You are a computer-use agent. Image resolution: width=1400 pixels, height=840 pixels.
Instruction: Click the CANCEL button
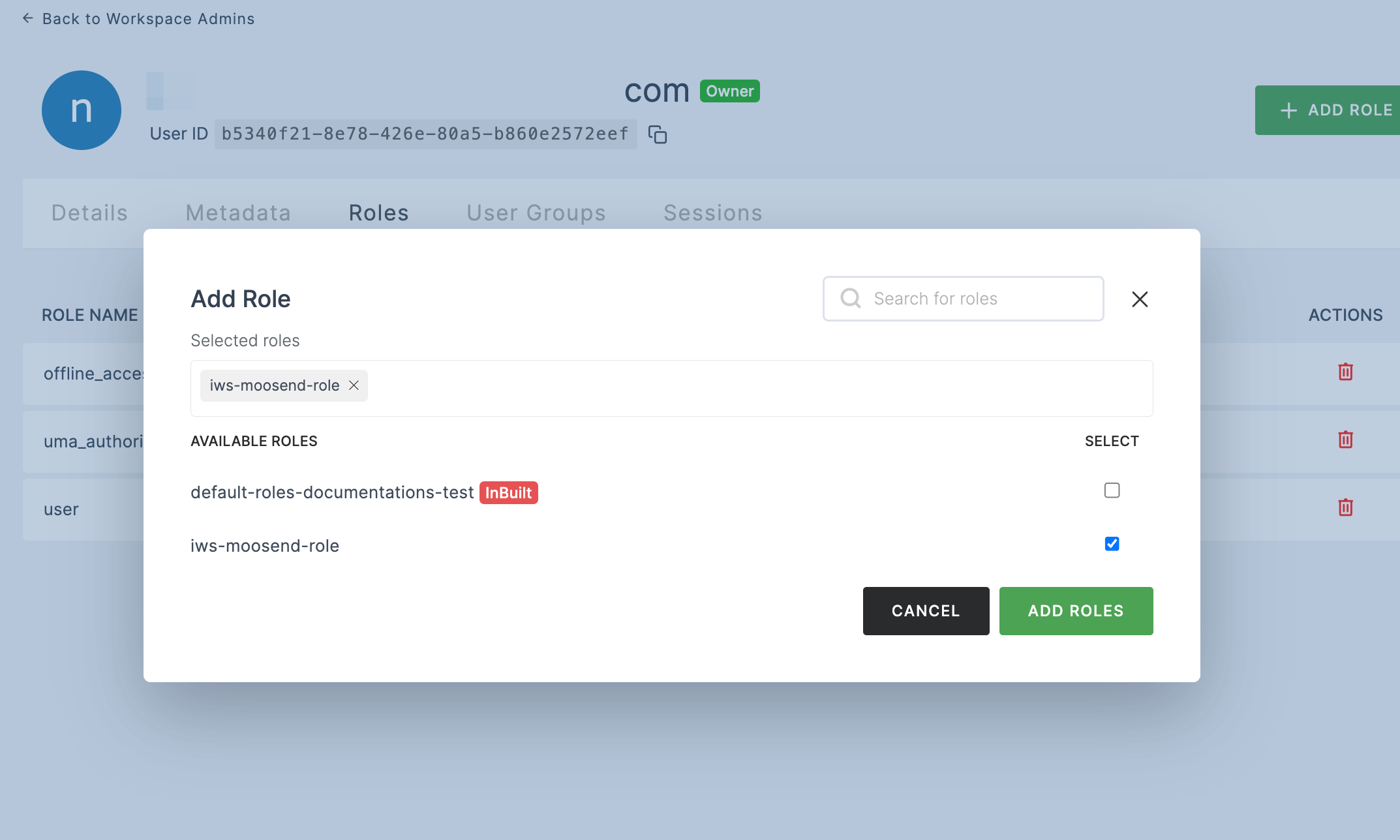[x=925, y=610]
